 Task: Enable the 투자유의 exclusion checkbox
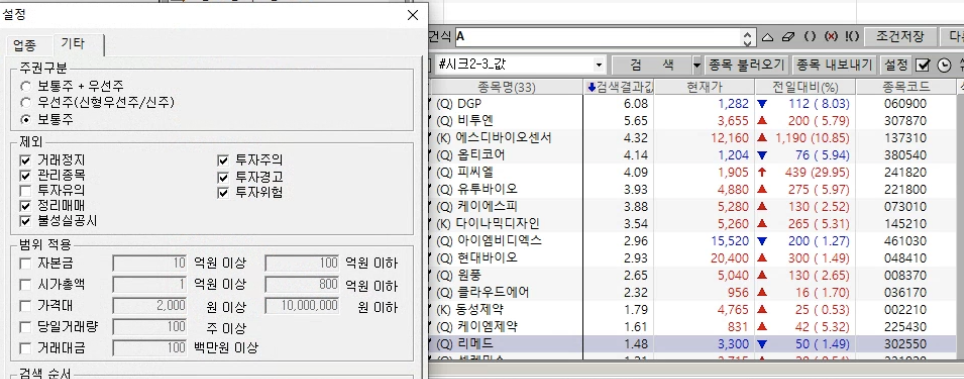tap(25, 191)
